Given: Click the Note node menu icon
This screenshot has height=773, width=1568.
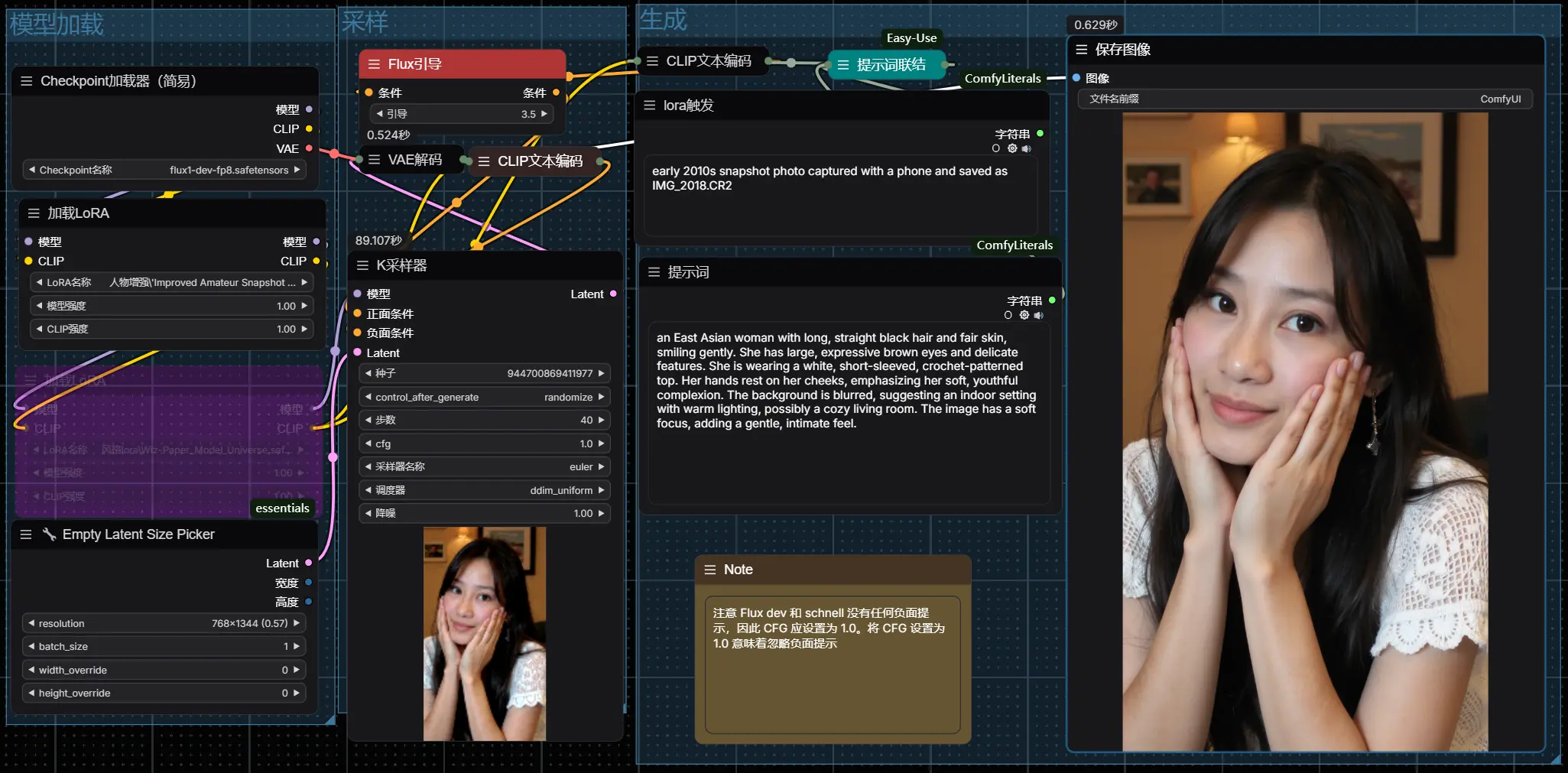Looking at the screenshot, I should pyautogui.click(x=709, y=570).
